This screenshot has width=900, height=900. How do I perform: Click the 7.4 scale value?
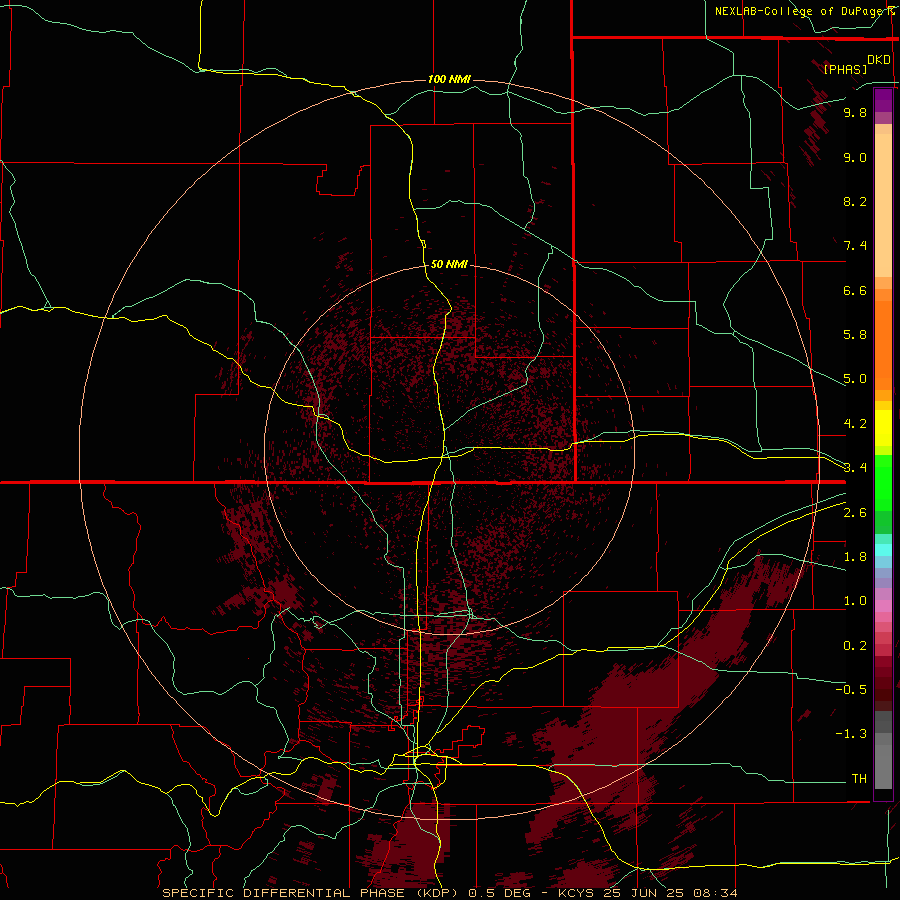pos(855,246)
